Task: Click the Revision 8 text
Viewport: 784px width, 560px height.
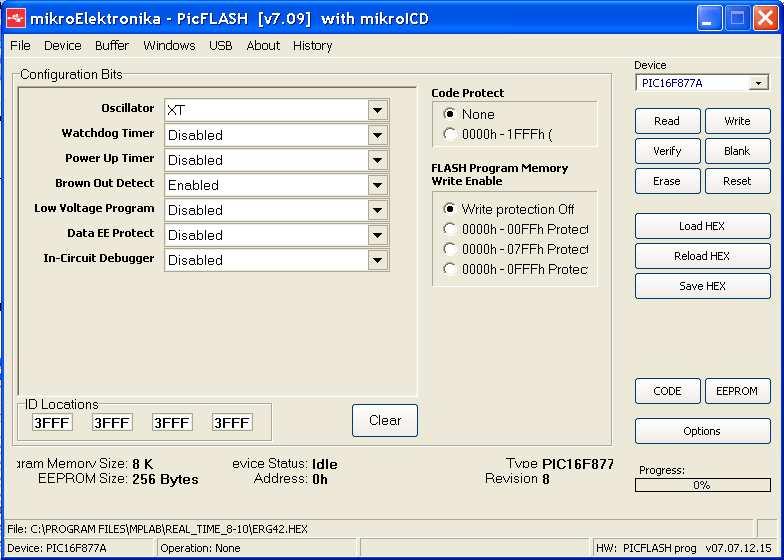Action: coord(517,479)
